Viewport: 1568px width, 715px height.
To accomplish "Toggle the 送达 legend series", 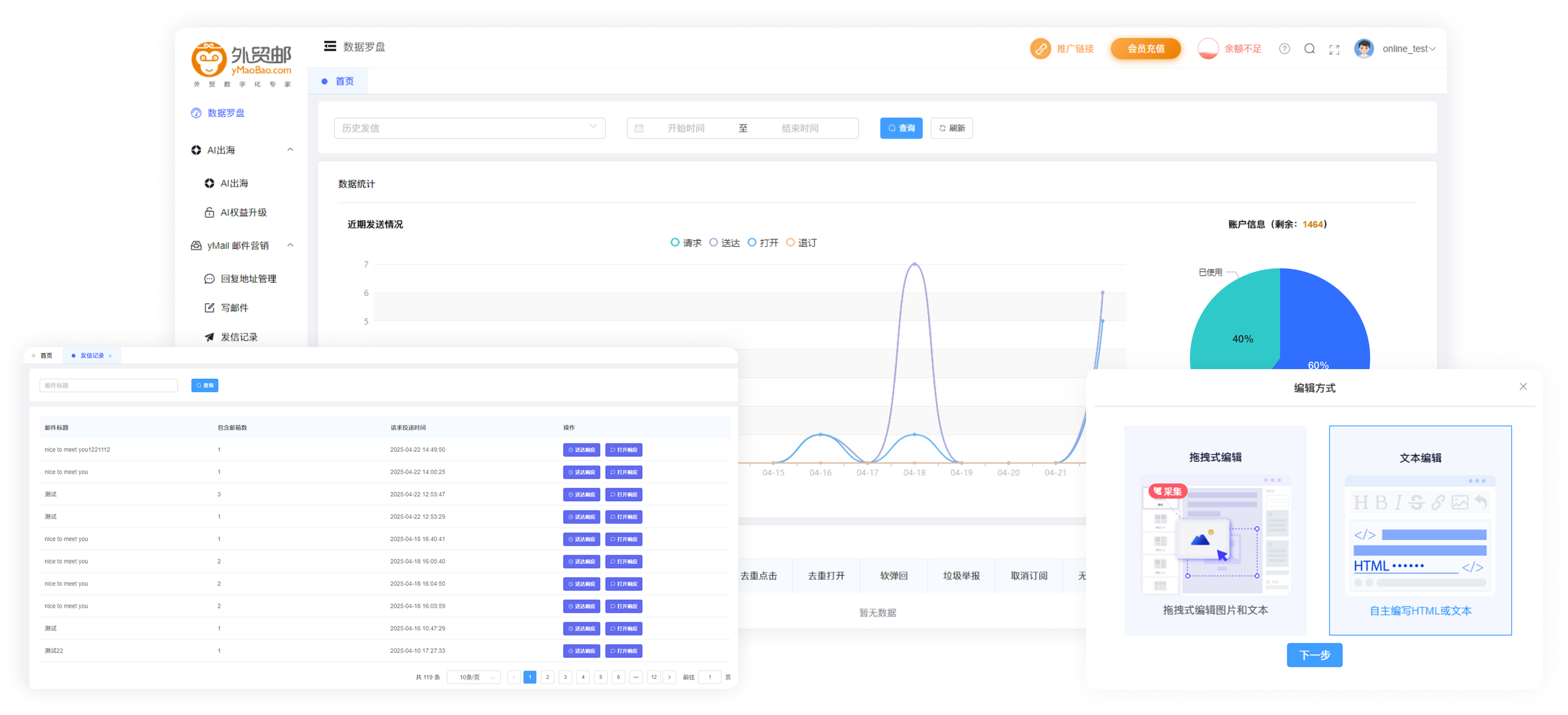I will click(x=724, y=243).
